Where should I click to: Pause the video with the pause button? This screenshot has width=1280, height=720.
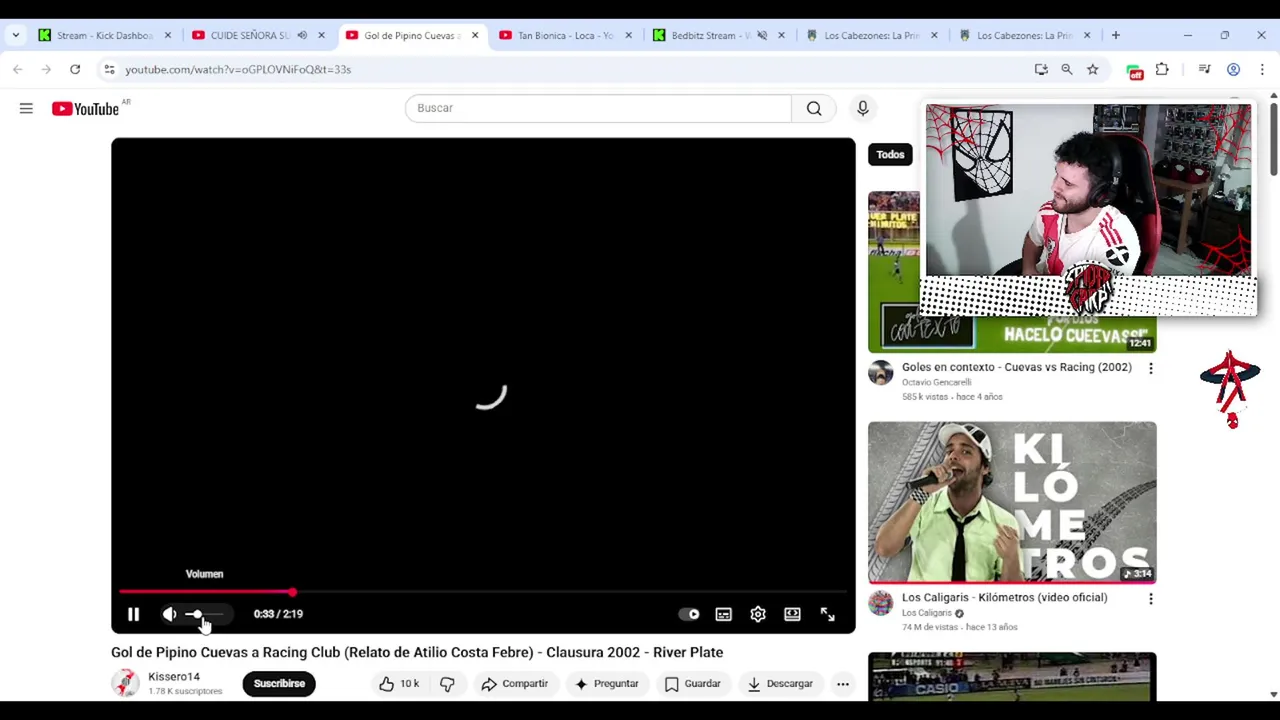point(133,614)
